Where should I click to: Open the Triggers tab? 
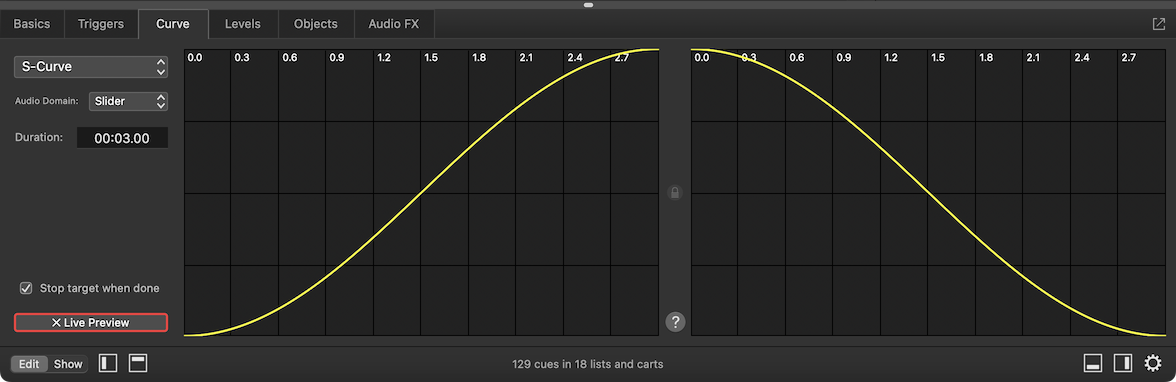(100, 24)
